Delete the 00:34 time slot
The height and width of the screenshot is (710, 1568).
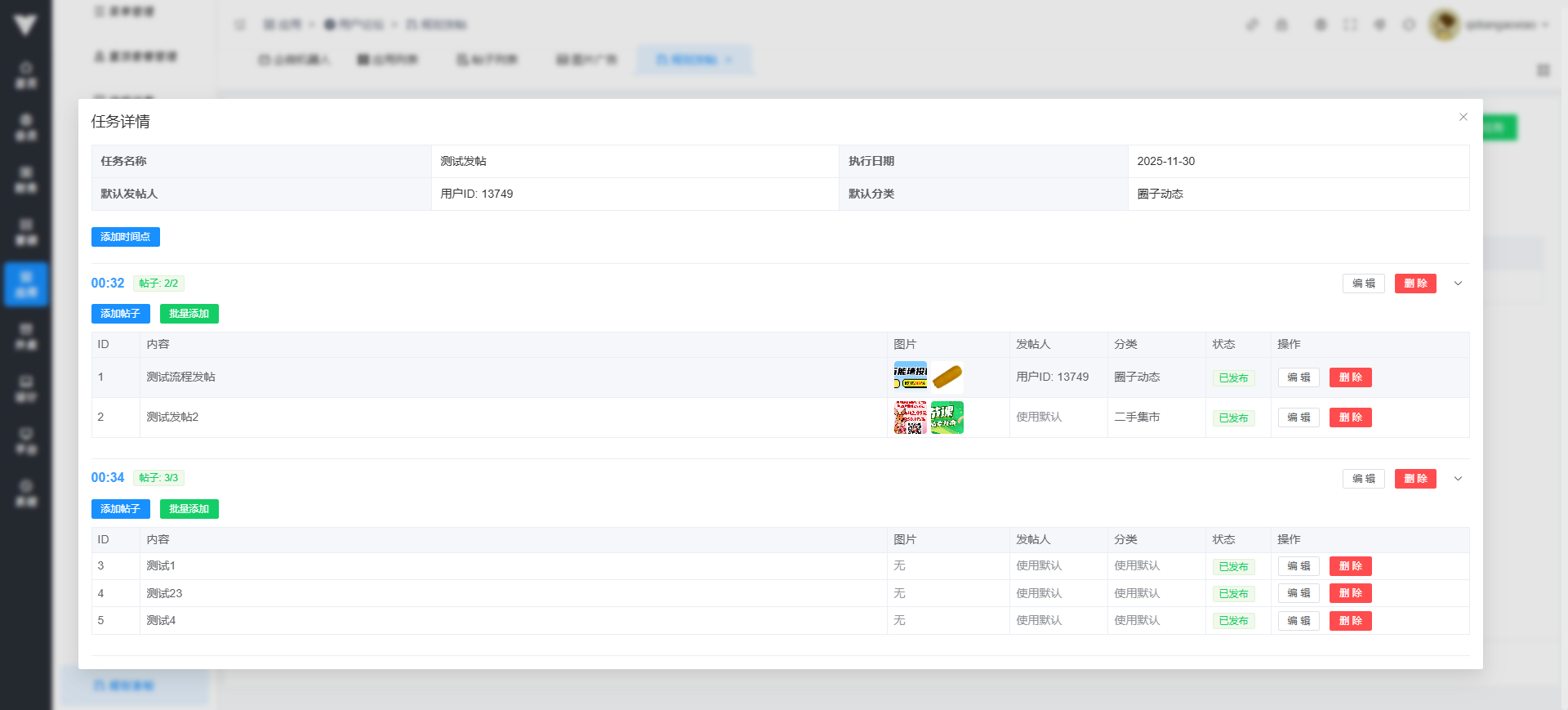(1414, 479)
